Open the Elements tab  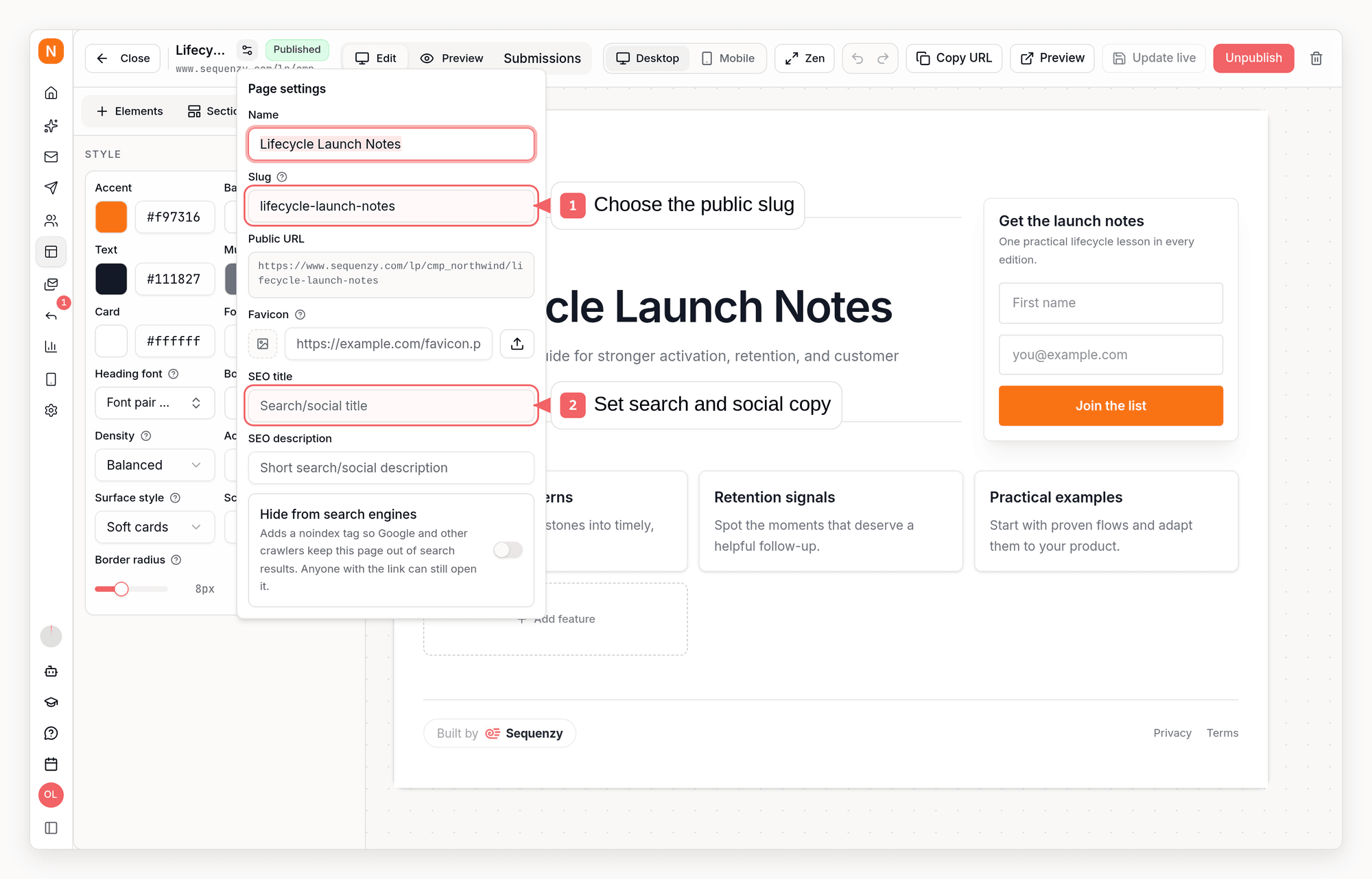tap(130, 111)
